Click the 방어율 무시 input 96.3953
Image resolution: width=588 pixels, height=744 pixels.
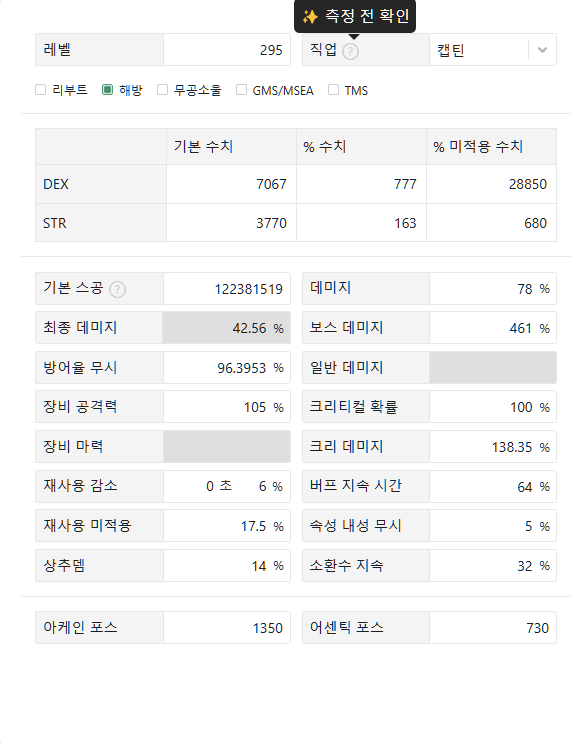click(227, 368)
